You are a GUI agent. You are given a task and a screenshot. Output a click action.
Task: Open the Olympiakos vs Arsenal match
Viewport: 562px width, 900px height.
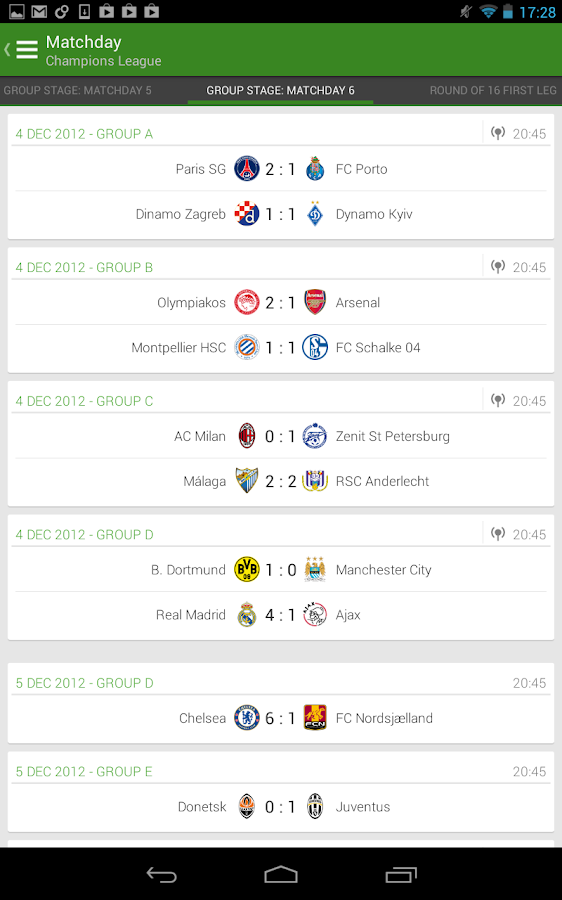[281, 302]
